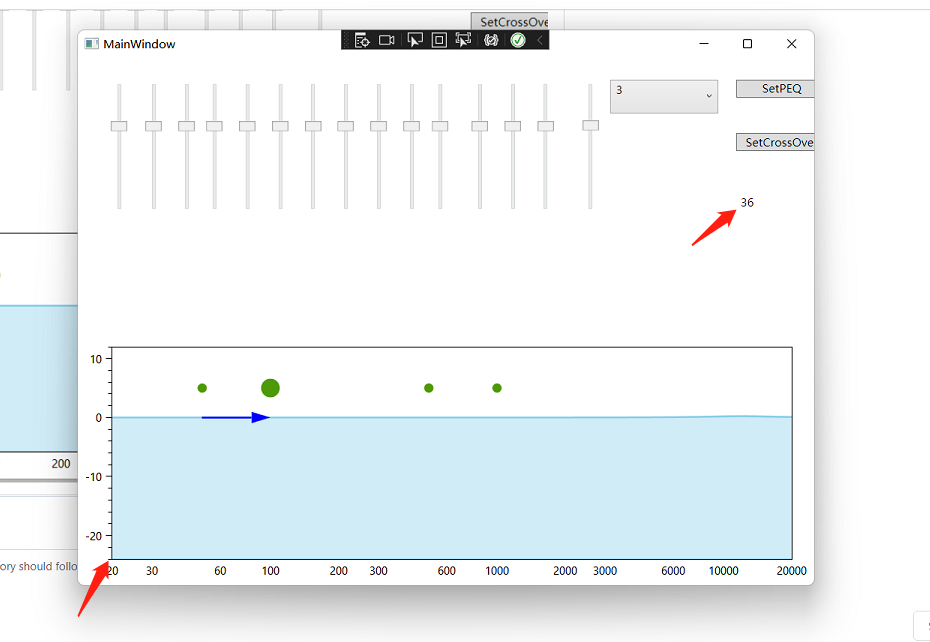Click the fifth slider thumb from the left
The image size is (930, 642).
click(247, 126)
